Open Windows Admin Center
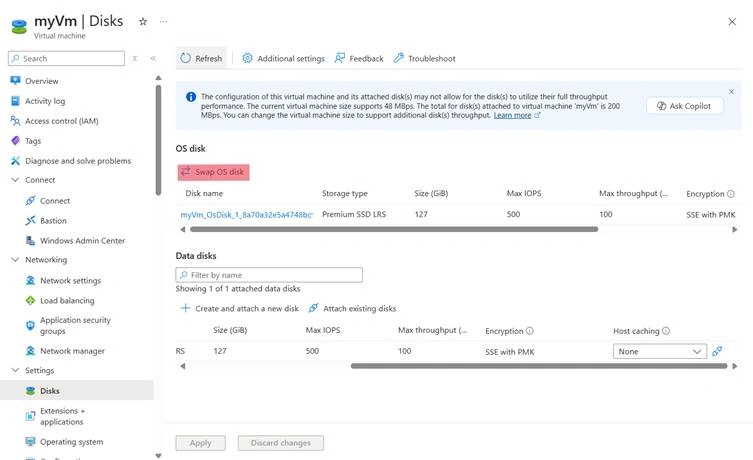753x460 pixels. pos(82,241)
